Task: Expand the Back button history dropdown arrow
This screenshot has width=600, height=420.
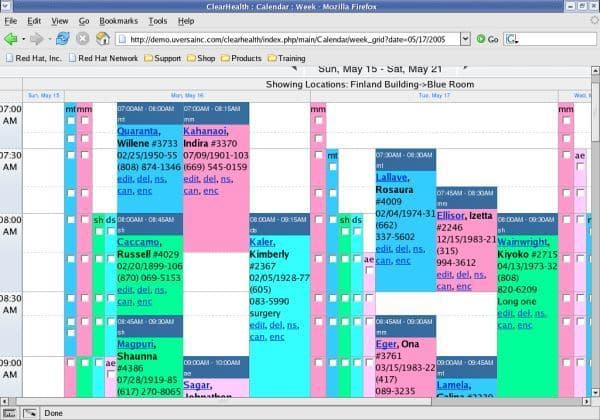Action: [24, 39]
